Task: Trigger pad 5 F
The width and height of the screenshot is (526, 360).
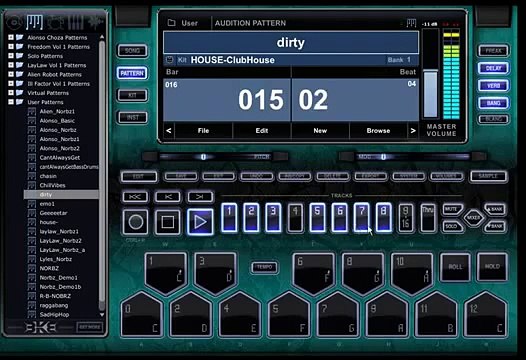Action: tap(289, 315)
